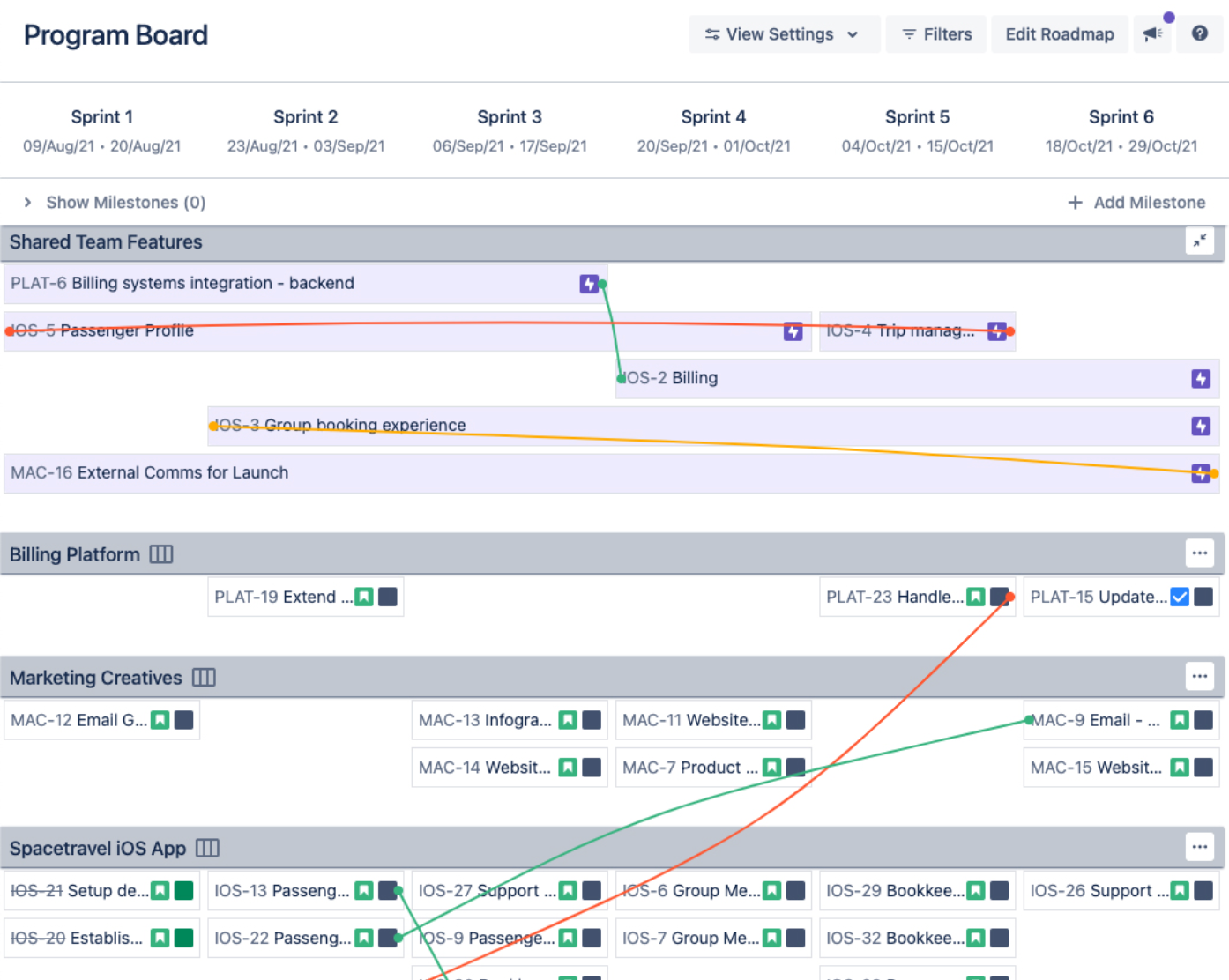Collapse the Shared Team Features panel
This screenshot has width=1229, height=980.
1200,241
